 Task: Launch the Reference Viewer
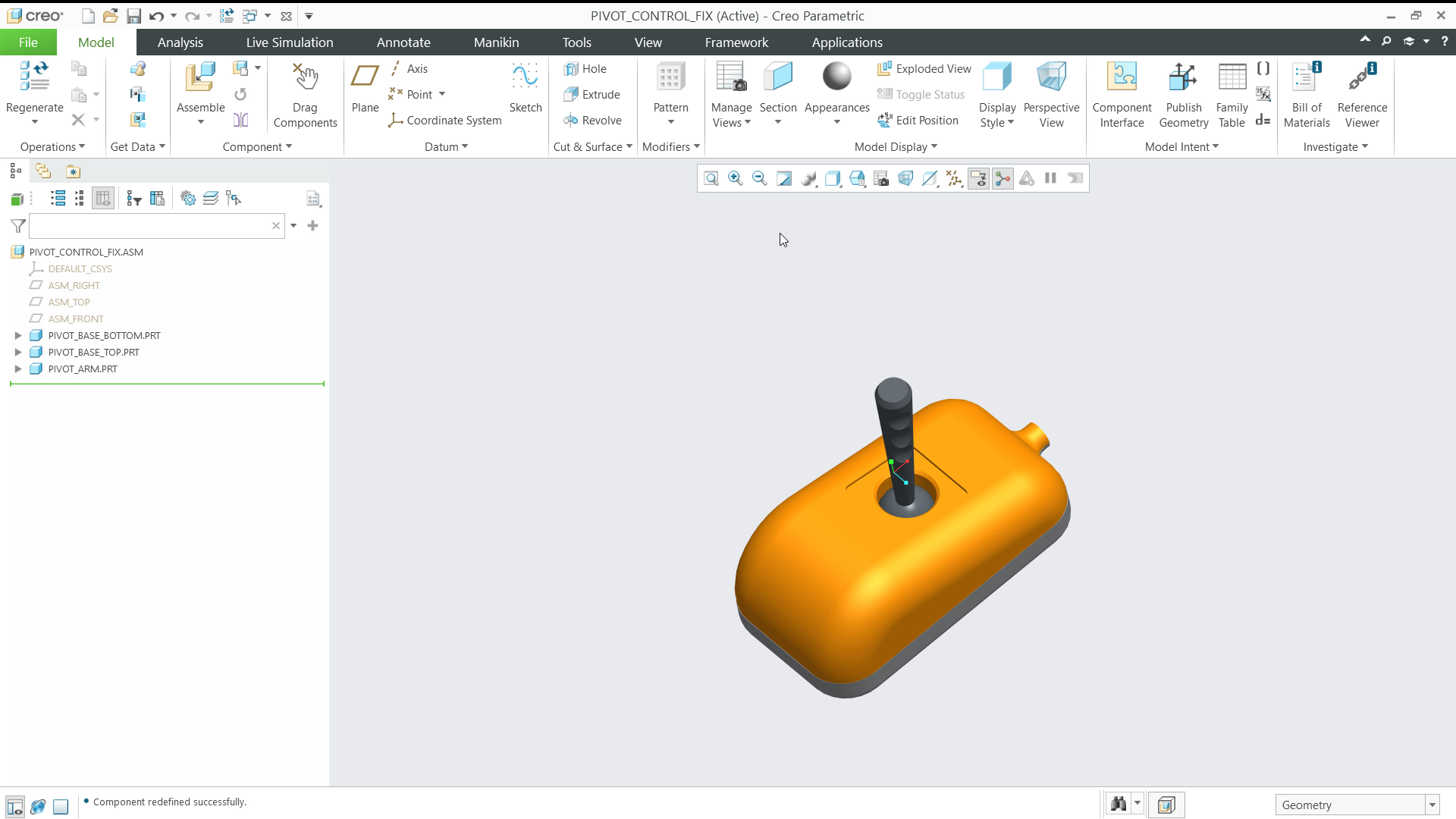1362,95
